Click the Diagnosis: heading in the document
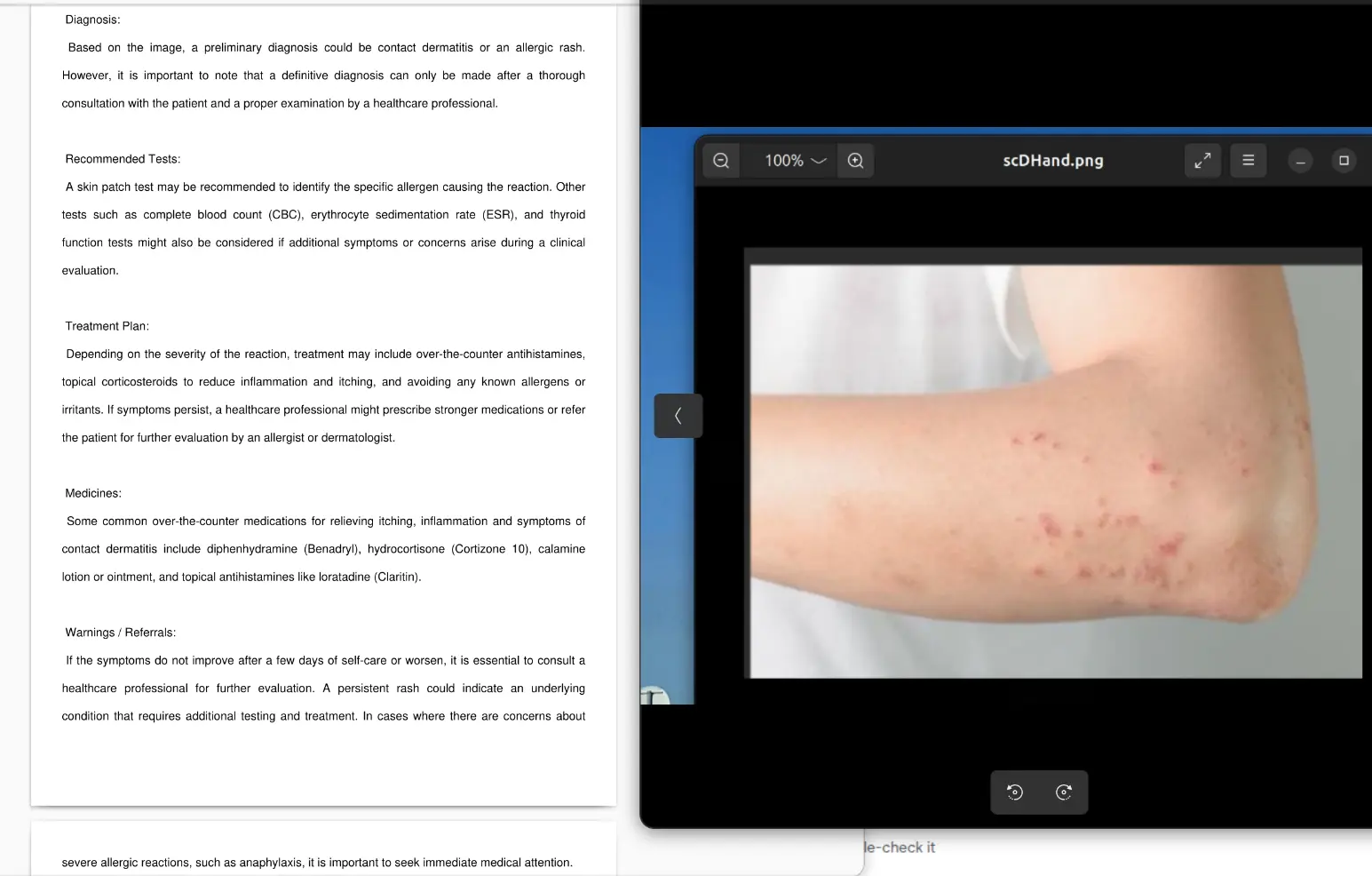 [92, 20]
